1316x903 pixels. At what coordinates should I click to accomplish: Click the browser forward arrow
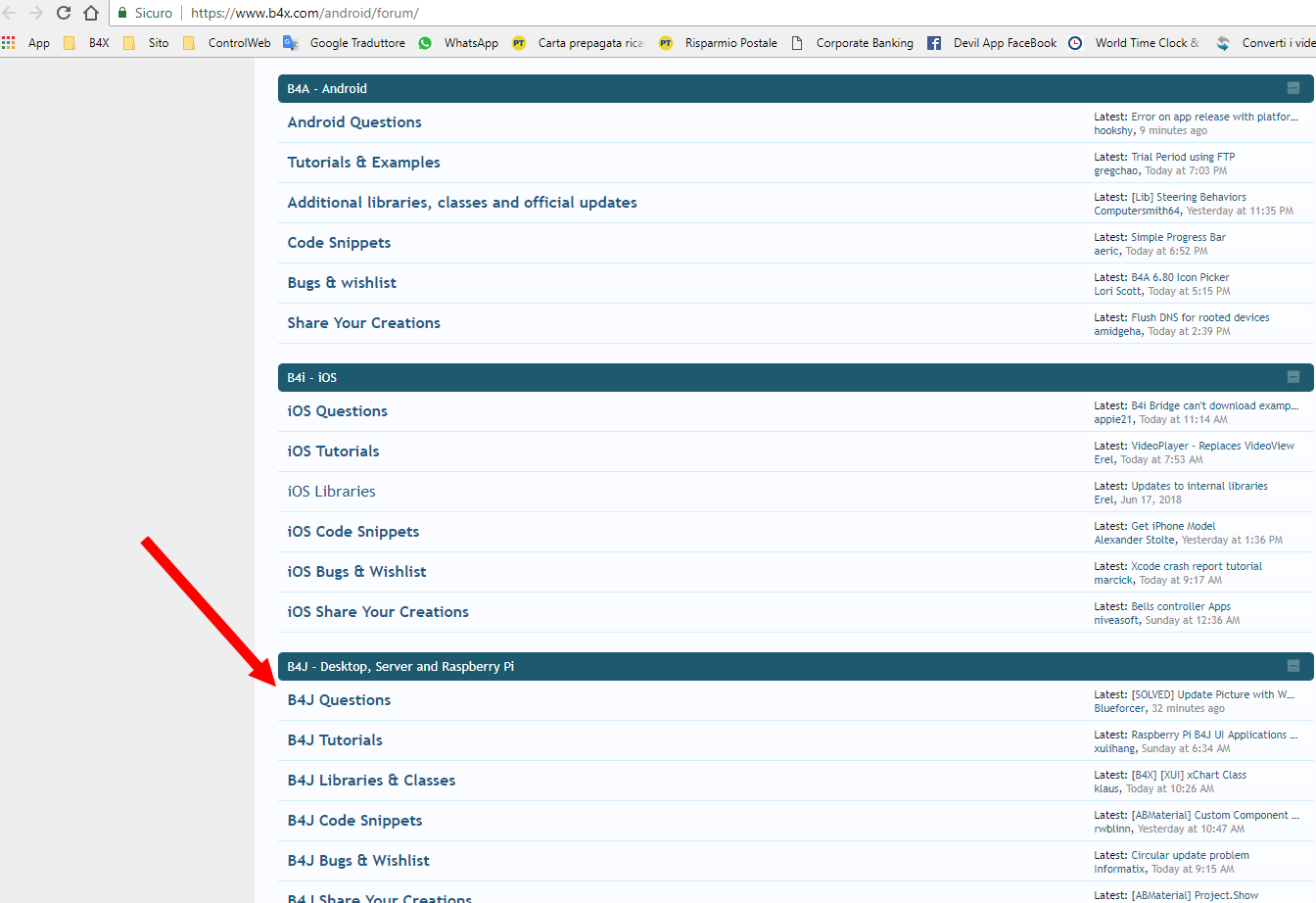point(36,13)
